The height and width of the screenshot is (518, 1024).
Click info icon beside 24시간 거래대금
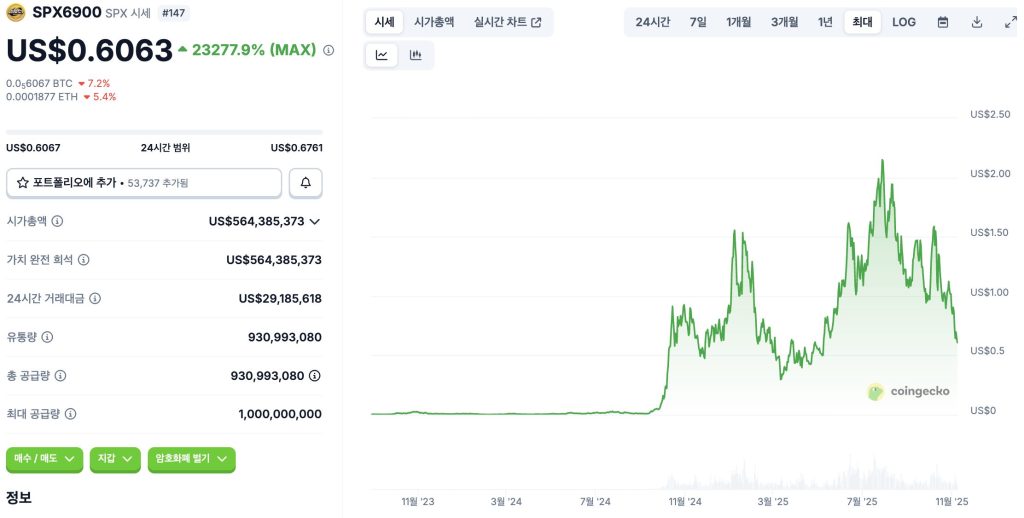click(x=95, y=298)
